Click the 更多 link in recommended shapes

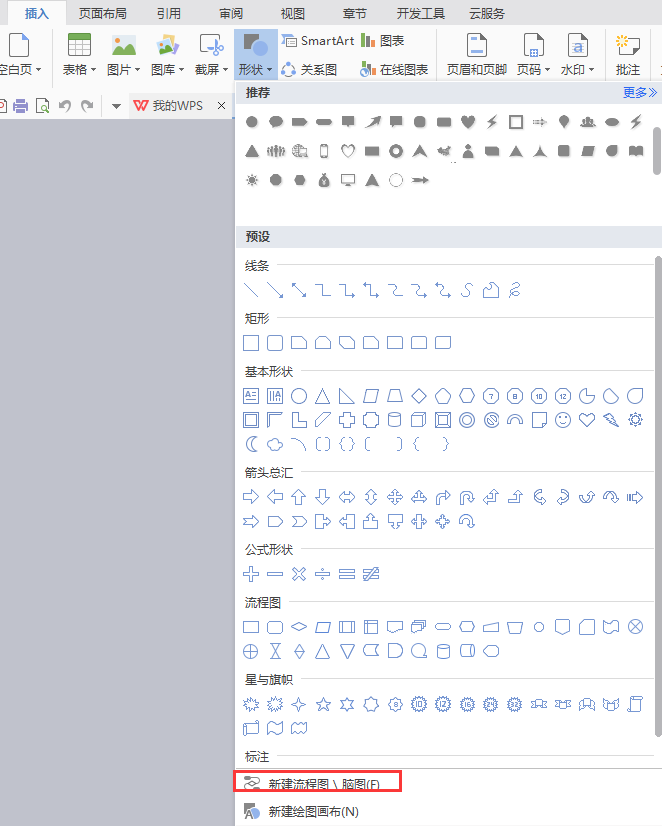pos(640,93)
